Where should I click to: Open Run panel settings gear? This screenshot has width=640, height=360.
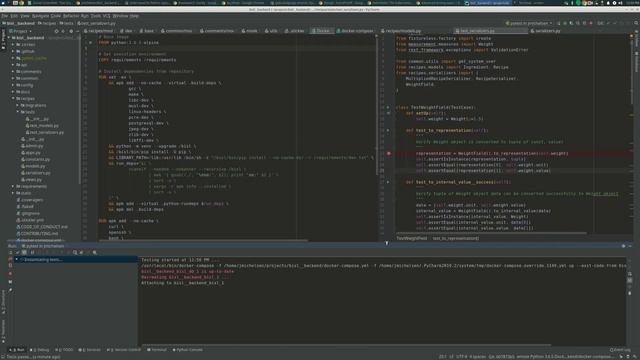click(623, 246)
